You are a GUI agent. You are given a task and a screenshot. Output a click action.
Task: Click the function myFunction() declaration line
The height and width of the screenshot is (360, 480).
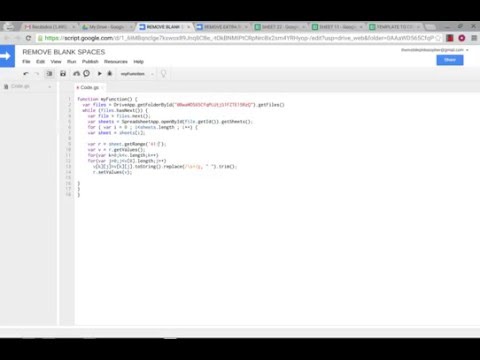pos(107,99)
